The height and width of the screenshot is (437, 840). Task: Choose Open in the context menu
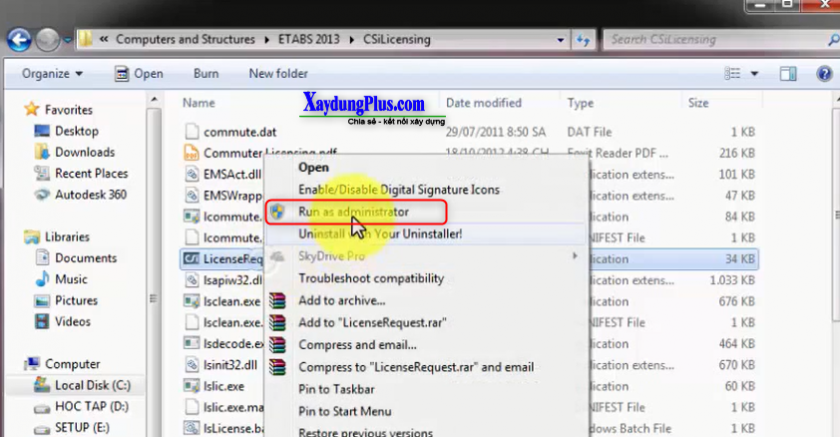point(313,168)
